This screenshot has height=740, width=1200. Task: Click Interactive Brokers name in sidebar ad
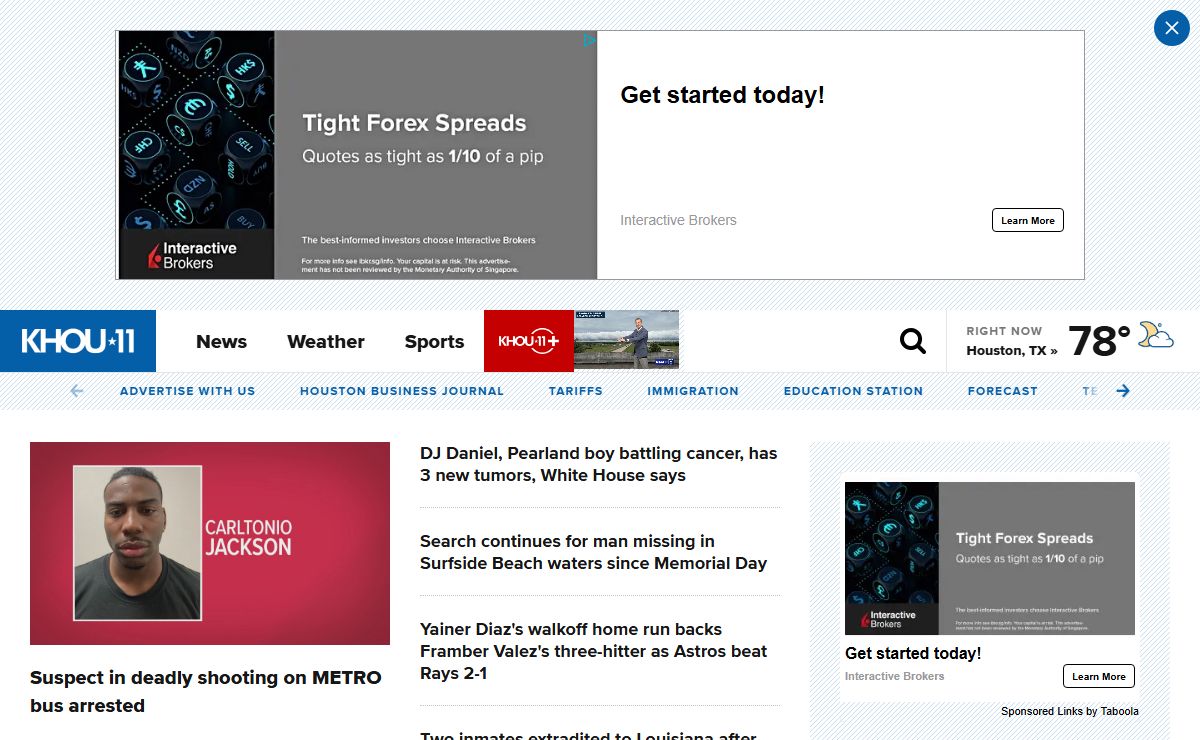[x=895, y=676]
